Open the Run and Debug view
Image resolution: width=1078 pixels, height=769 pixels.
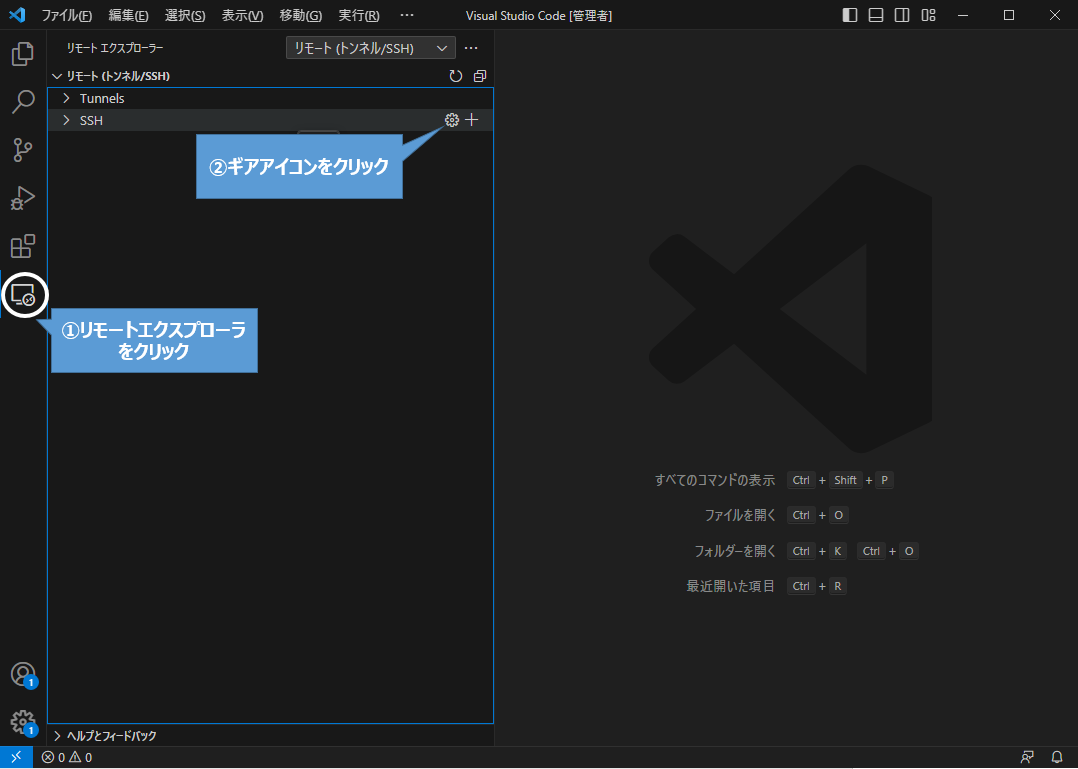pyautogui.click(x=22, y=198)
